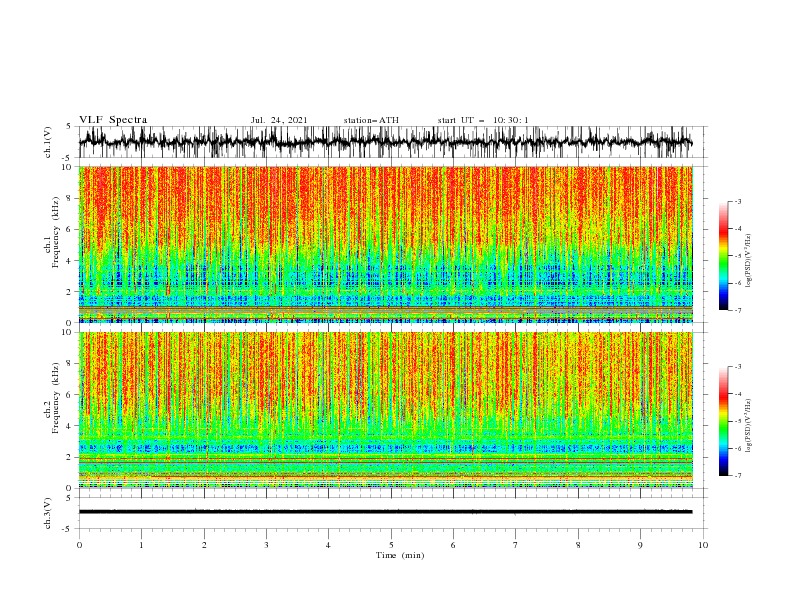Click the ch.2 spectrogram color scale bar
The image size is (792, 612).
[x=724, y=421]
